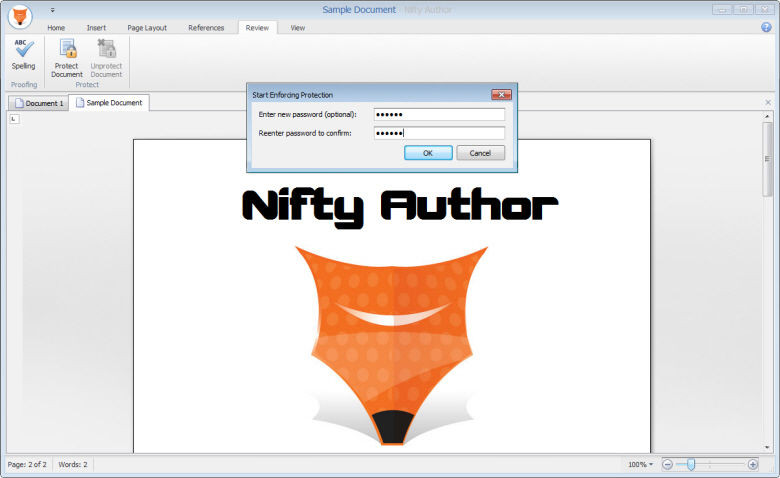
Task: Click the Page: 2 of 2 status
Action: click(27, 465)
